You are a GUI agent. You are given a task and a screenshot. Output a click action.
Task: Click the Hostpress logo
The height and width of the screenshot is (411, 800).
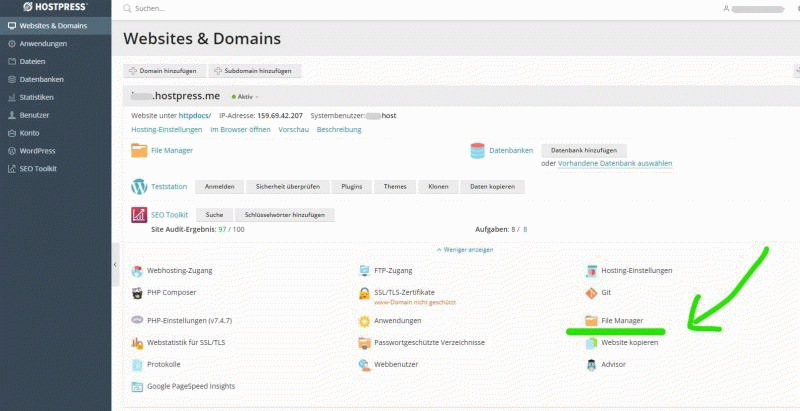(55, 7)
